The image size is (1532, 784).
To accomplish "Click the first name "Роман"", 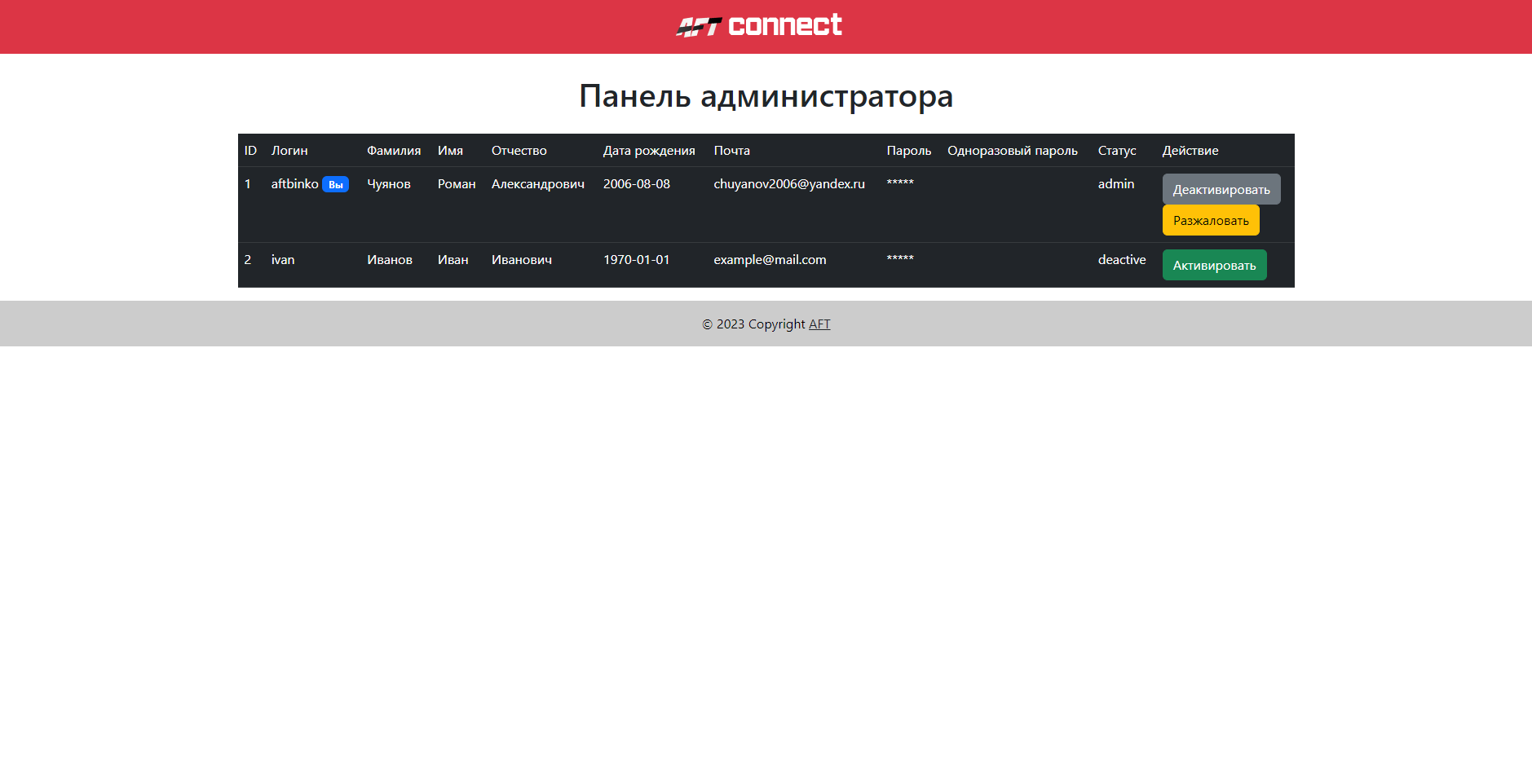I will (457, 183).
